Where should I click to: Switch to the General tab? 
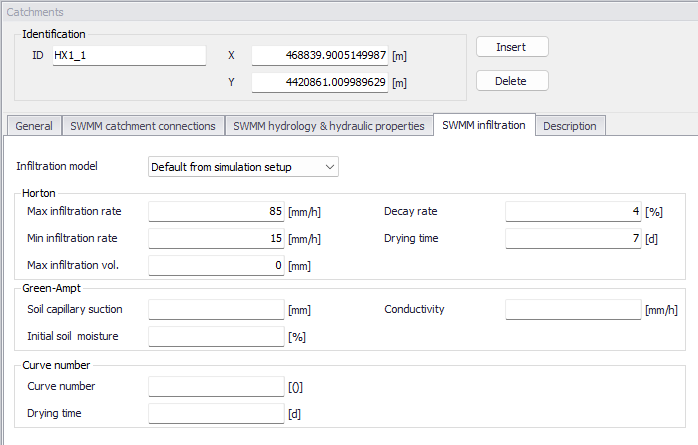pos(34,126)
